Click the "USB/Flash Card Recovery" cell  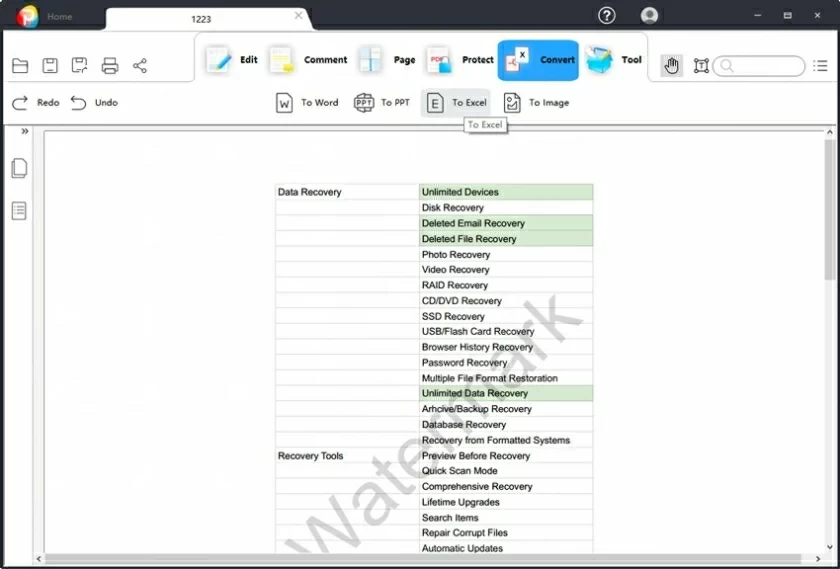click(x=506, y=331)
